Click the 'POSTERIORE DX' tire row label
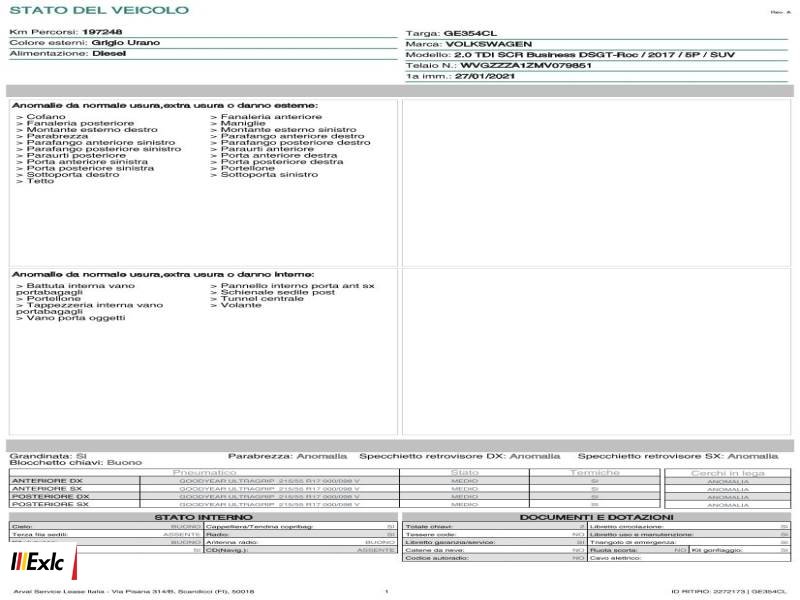The image size is (800, 600). [x=51, y=496]
